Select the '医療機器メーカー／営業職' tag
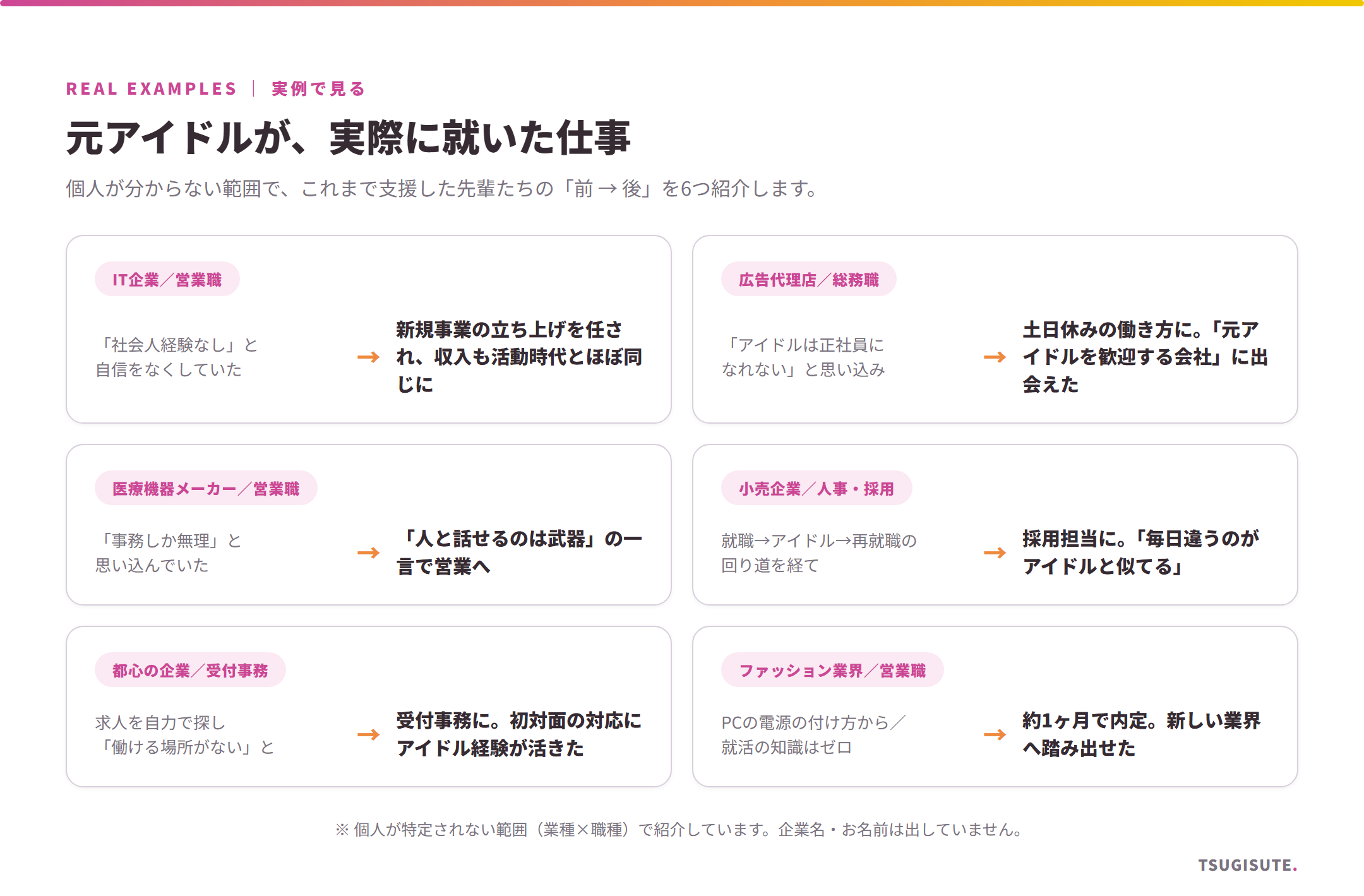The width and height of the screenshot is (1364, 896). click(x=206, y=488)
